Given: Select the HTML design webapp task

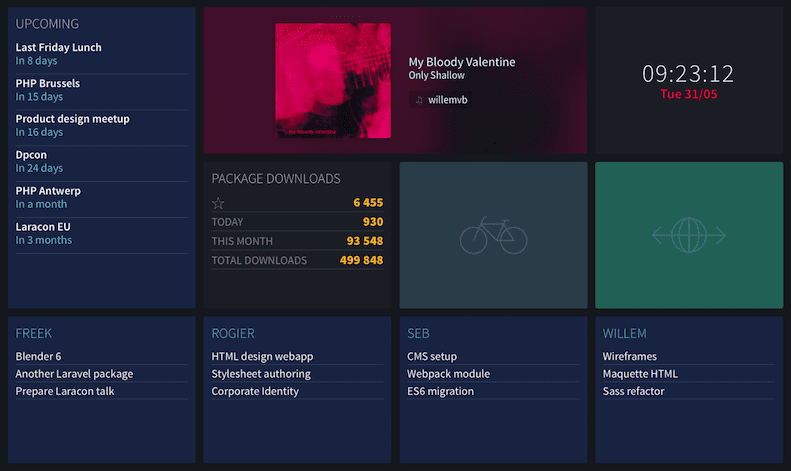Looking at the screenshot, I should click(262, 357).
